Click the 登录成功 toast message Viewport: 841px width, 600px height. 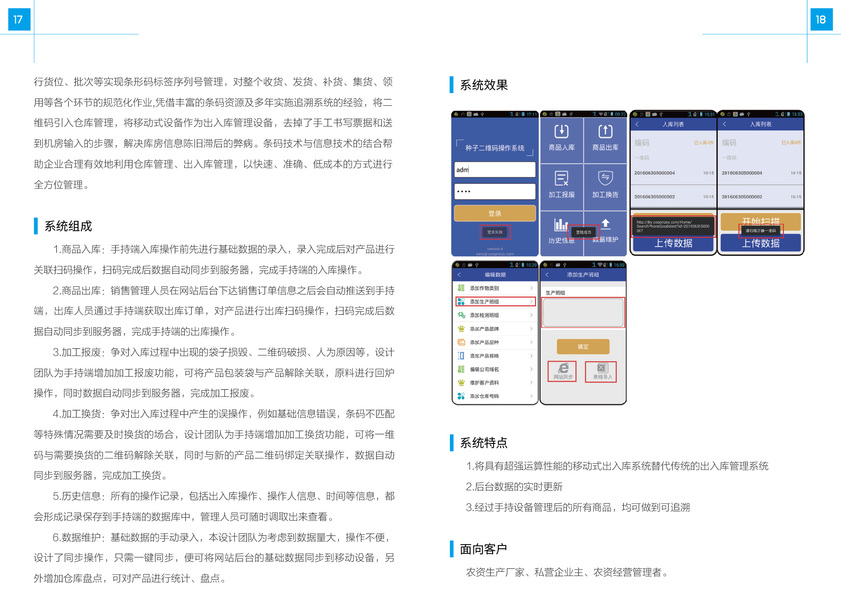click(583, 232)
